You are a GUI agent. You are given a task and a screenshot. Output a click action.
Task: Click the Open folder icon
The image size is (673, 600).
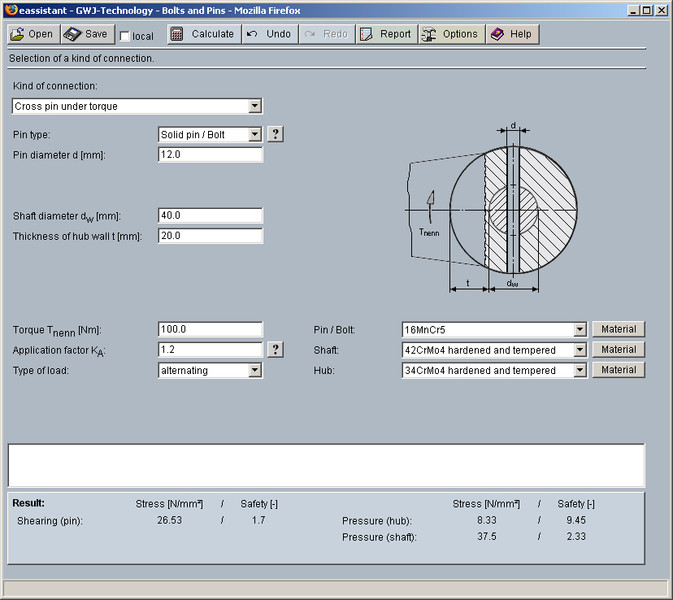(x=18, y=34)
